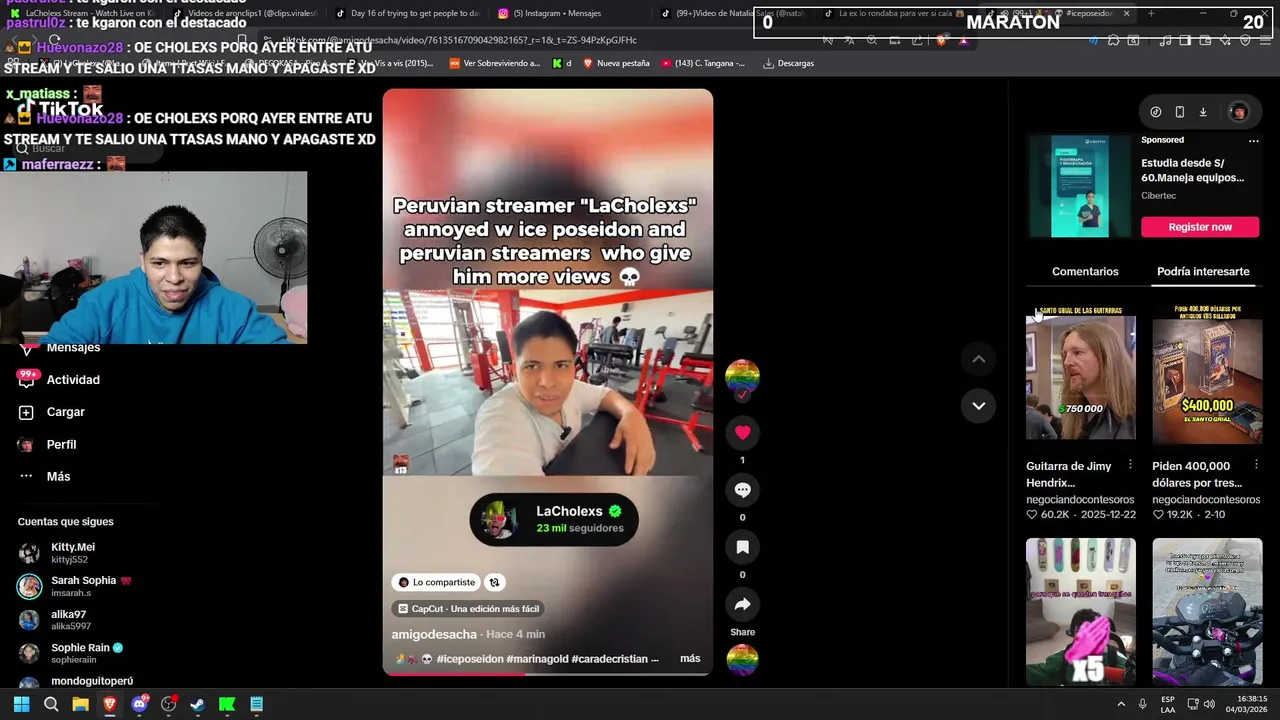This screenshot has height=720, width=1280.
Task: Click negociandocontesoros under Guitarra de Jimy
Action: point(1080,499)
